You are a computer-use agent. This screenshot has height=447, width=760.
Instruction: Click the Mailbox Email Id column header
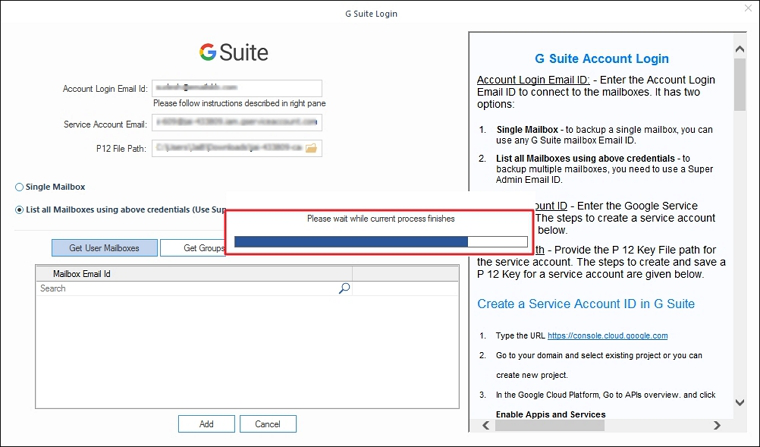coord(194,274)
